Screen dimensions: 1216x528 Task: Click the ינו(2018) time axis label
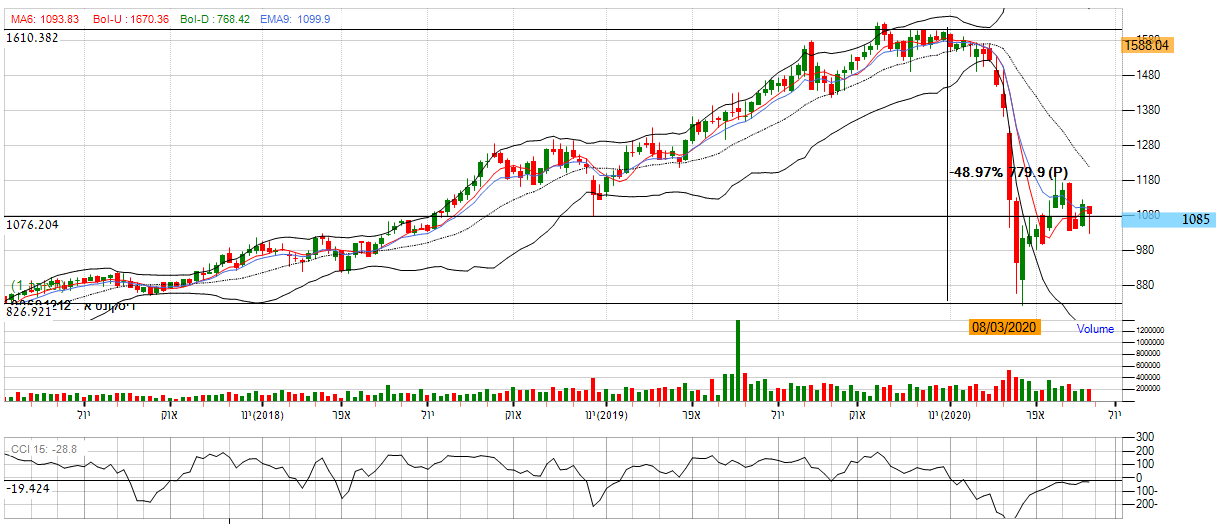pos(263,414)
